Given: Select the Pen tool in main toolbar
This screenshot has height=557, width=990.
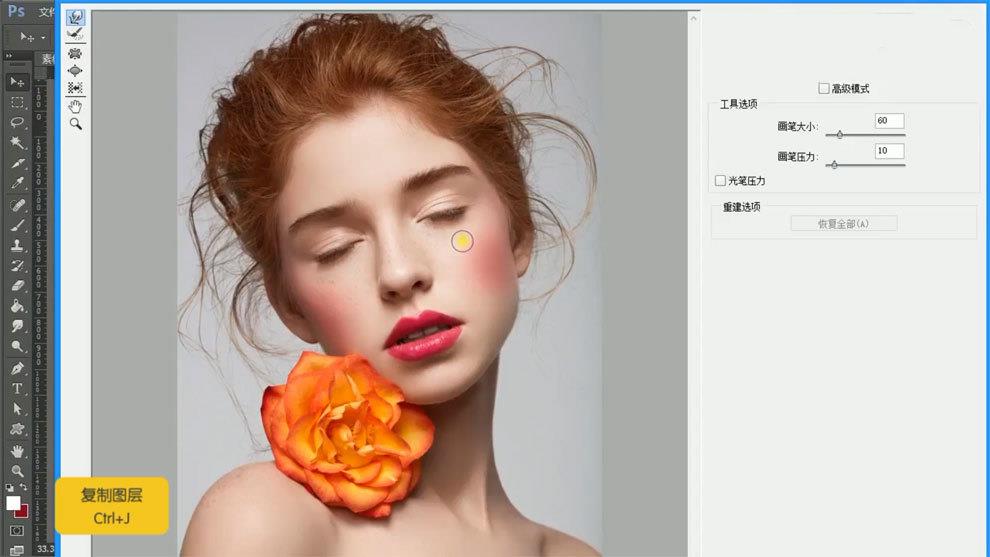Looking at the screenshot, I should (17, 368).
